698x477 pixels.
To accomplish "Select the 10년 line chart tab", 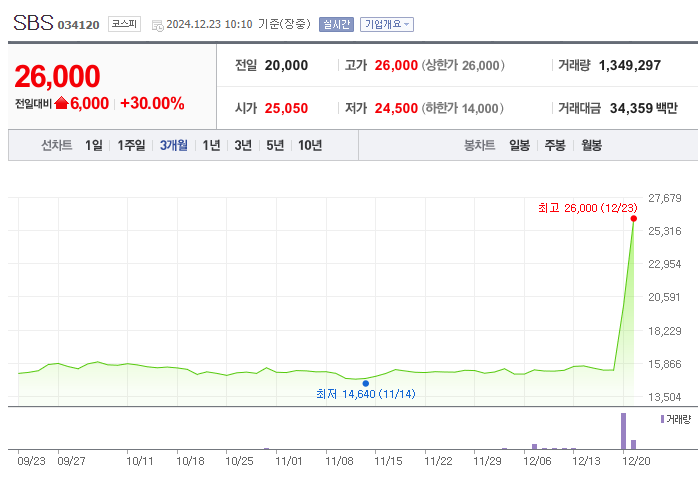I will [x=310, y=145].
